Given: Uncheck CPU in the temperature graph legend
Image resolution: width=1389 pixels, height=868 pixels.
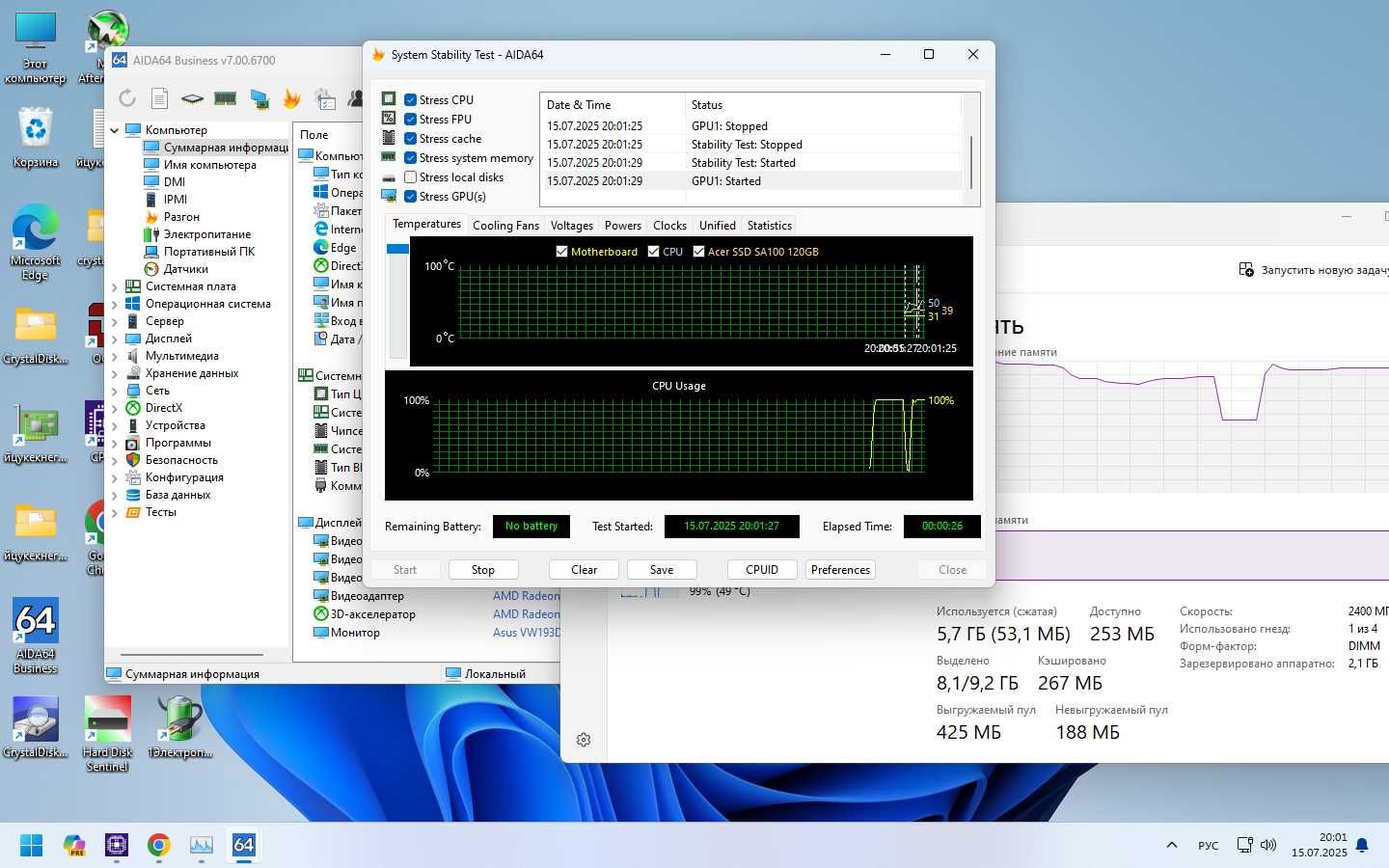Looking at the screenshot, I should click(654, 252).
